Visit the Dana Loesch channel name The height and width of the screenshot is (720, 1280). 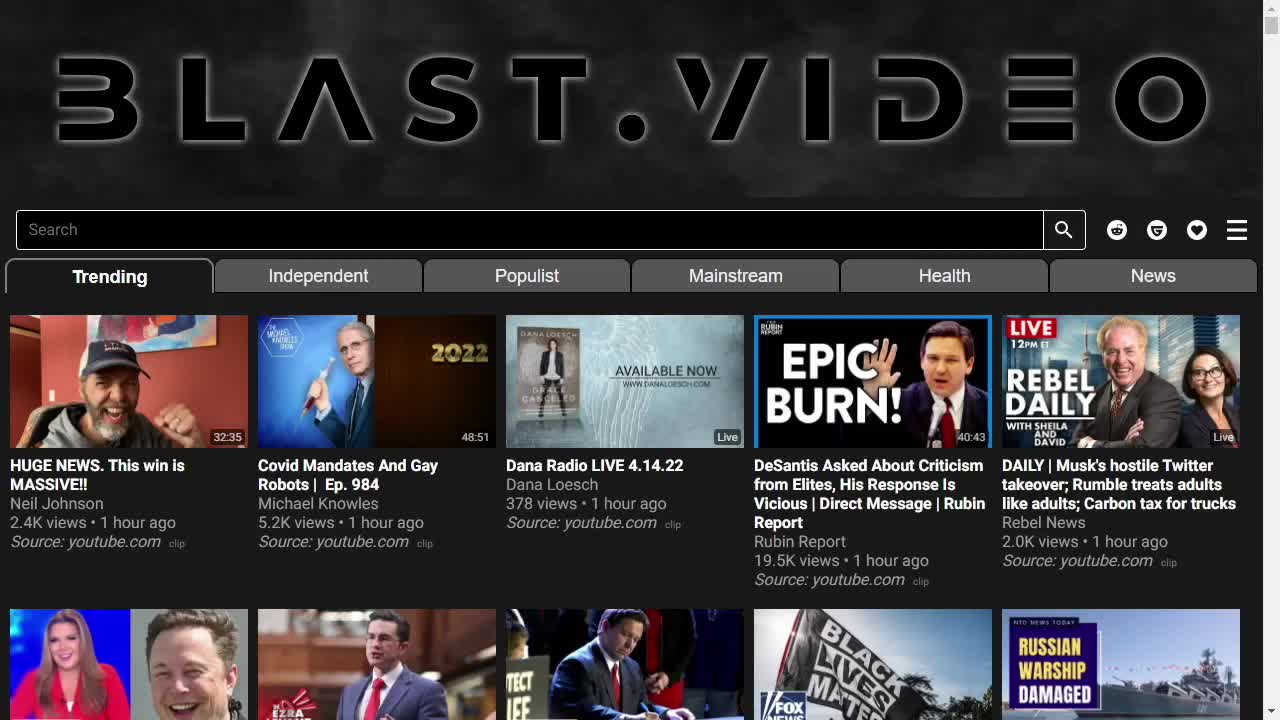(552, 485)
